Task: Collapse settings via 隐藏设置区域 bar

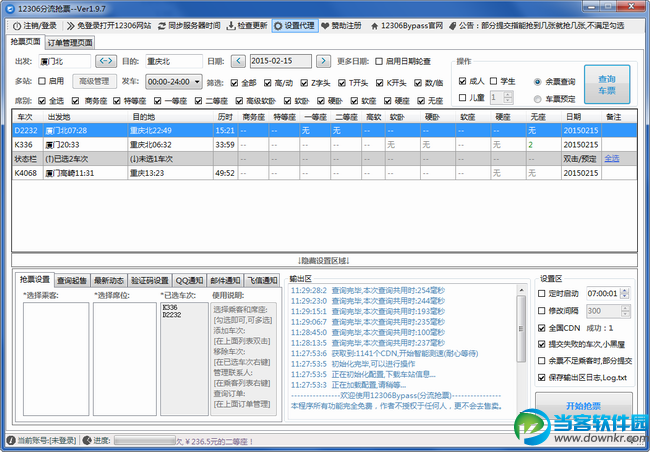Action: coord(324,260)
